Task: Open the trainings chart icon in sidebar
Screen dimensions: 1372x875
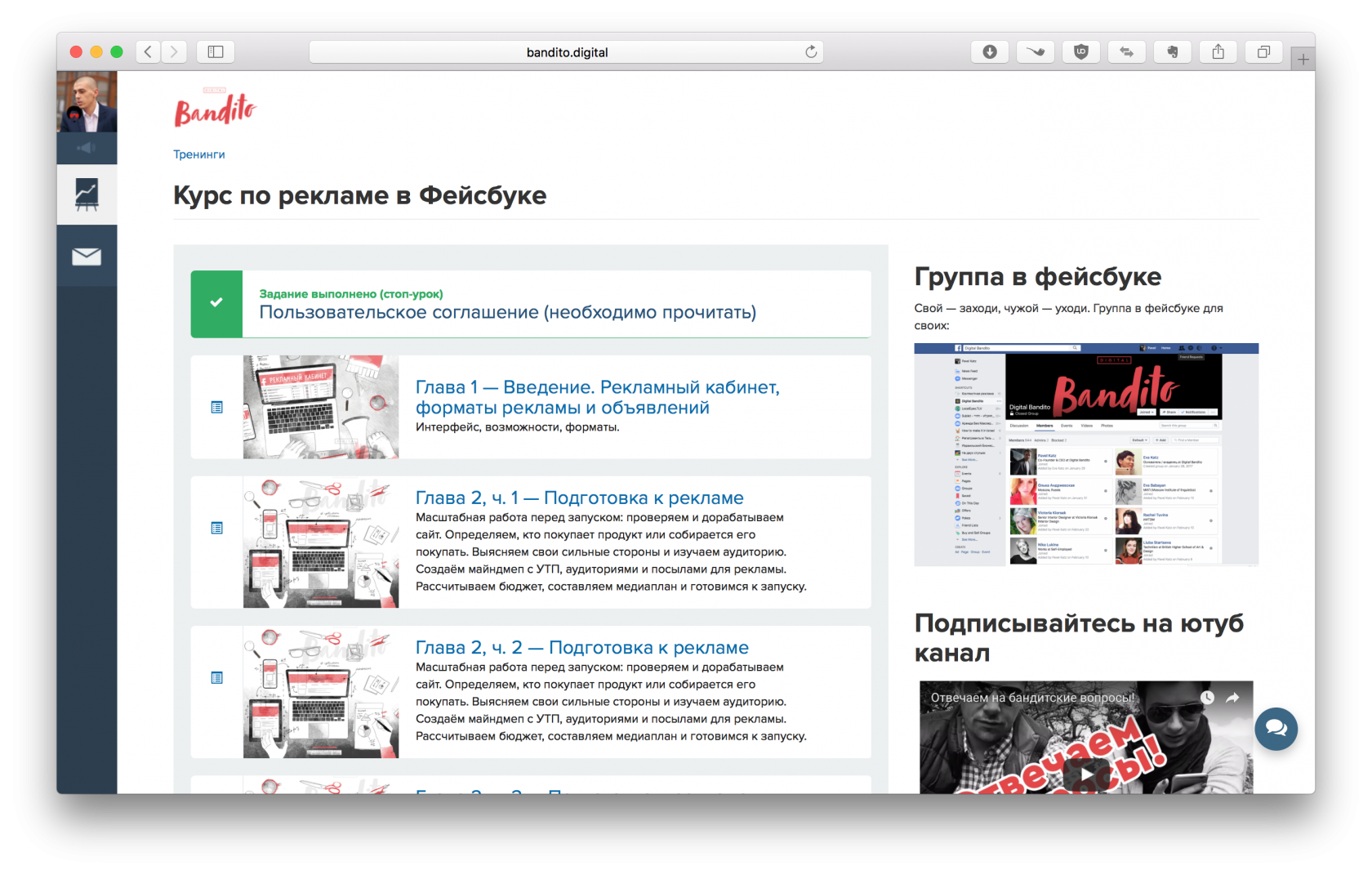Action: tap(87, 194)
